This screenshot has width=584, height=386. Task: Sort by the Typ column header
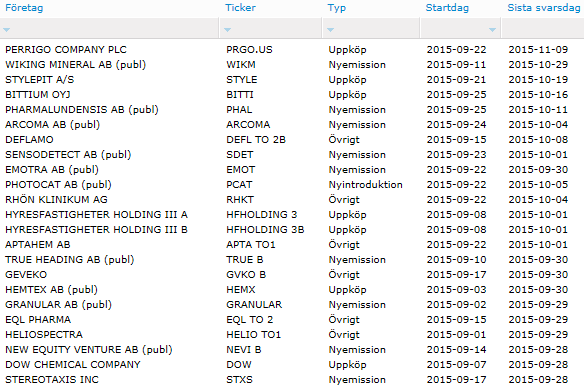tap(337, 8)
